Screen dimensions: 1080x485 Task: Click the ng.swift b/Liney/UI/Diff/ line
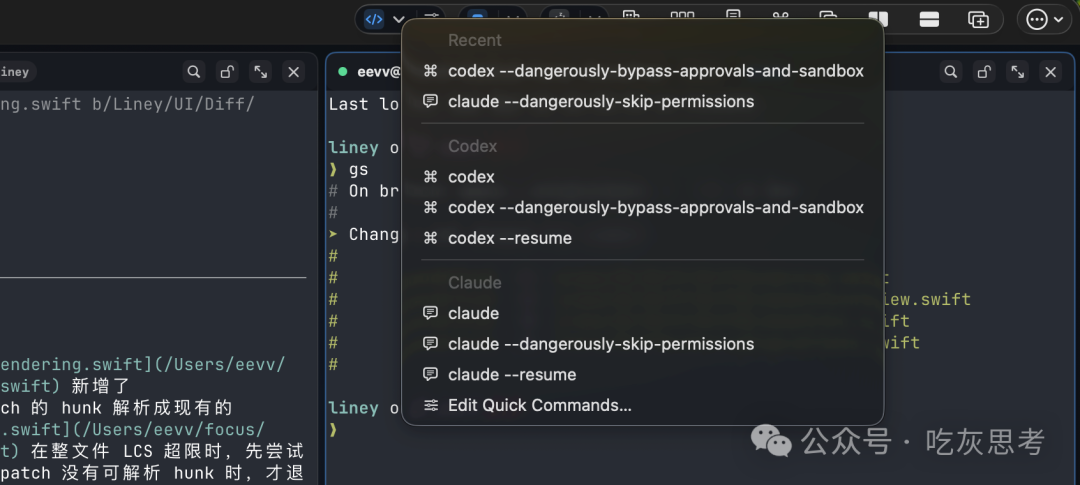coord(127,105)
